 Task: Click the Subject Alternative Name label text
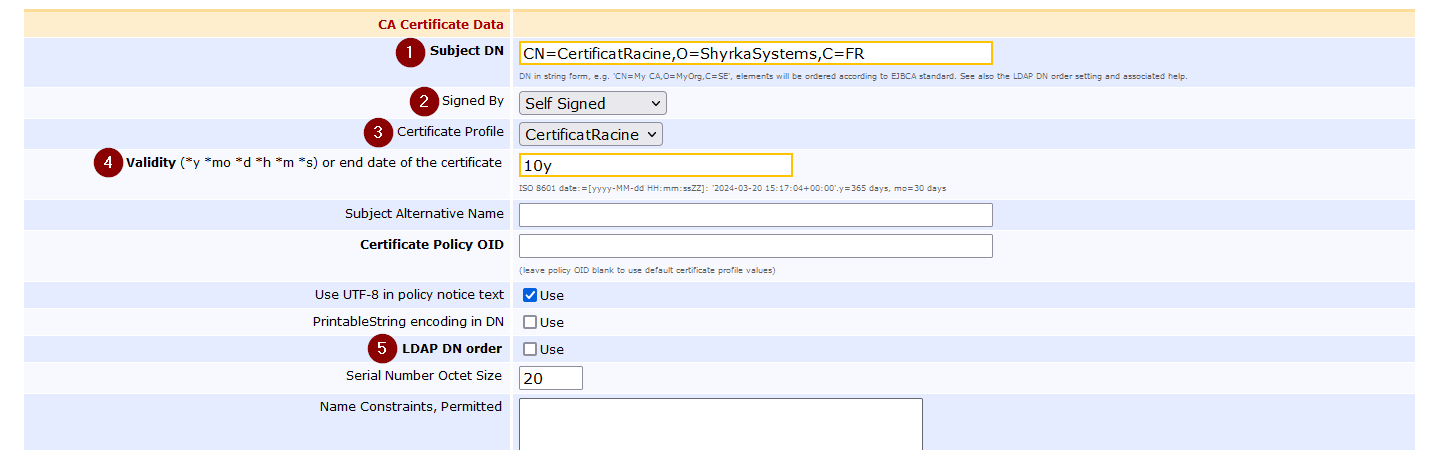click(424, 214)
